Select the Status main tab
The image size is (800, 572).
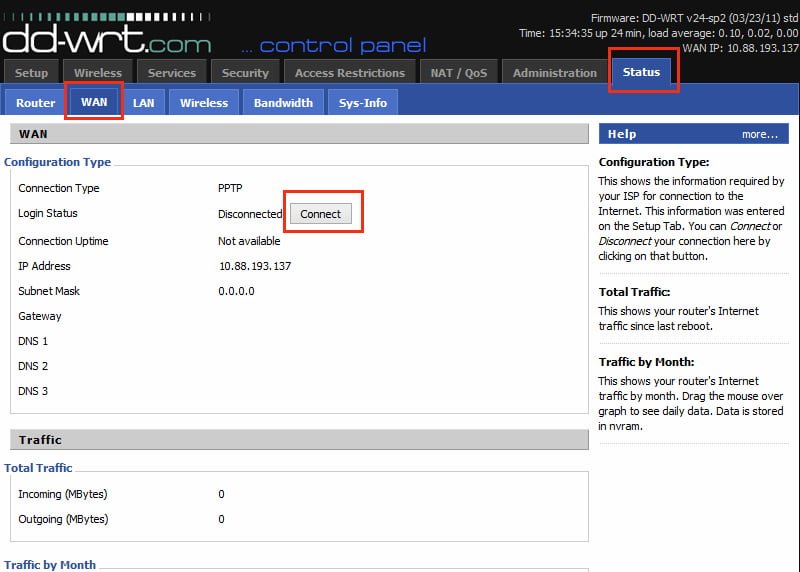tap(641, 72)
